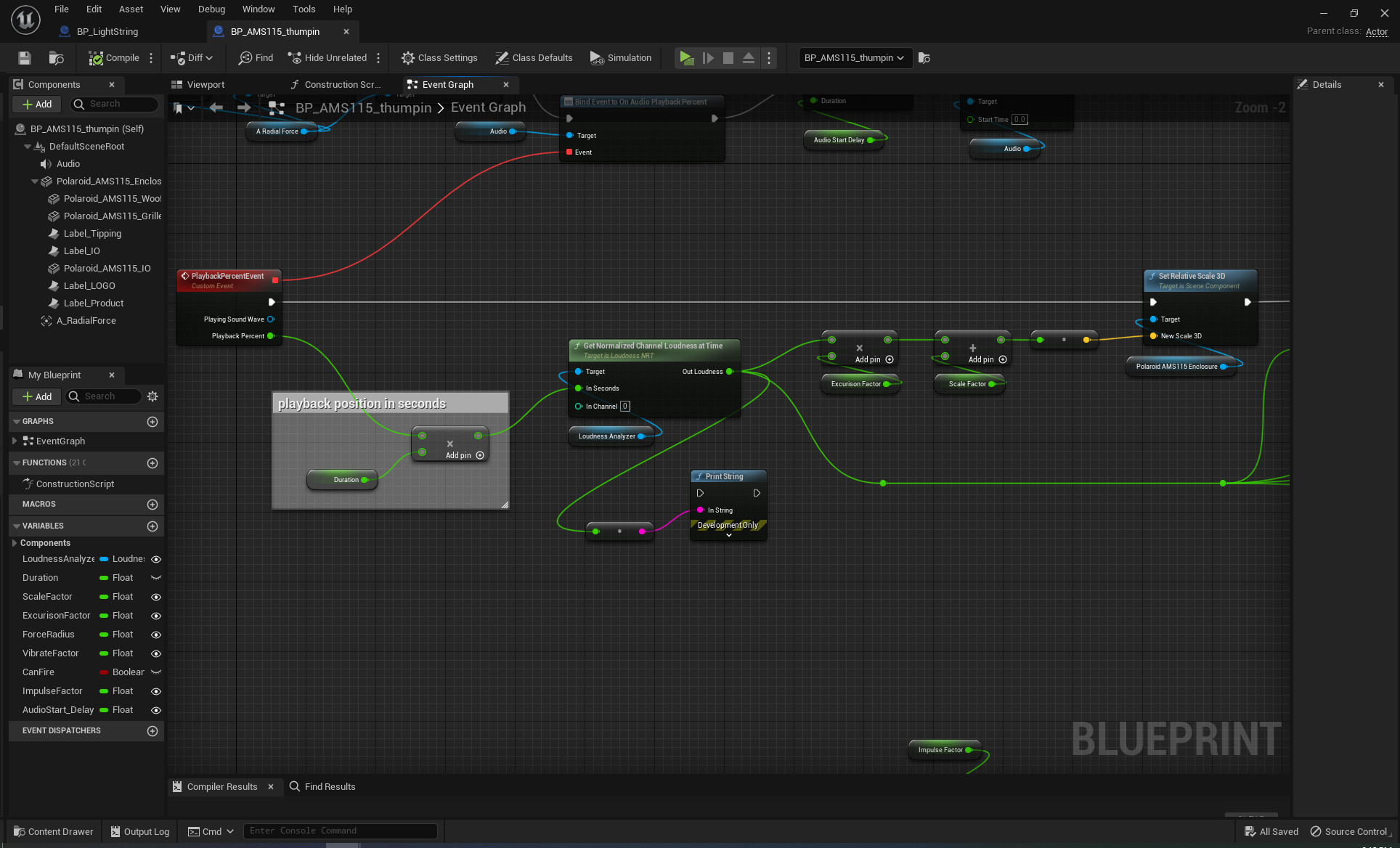This screenshot has height=848, width=1400.
Task: Click the My Blueprint settings gear
Action: pos(152,396)
